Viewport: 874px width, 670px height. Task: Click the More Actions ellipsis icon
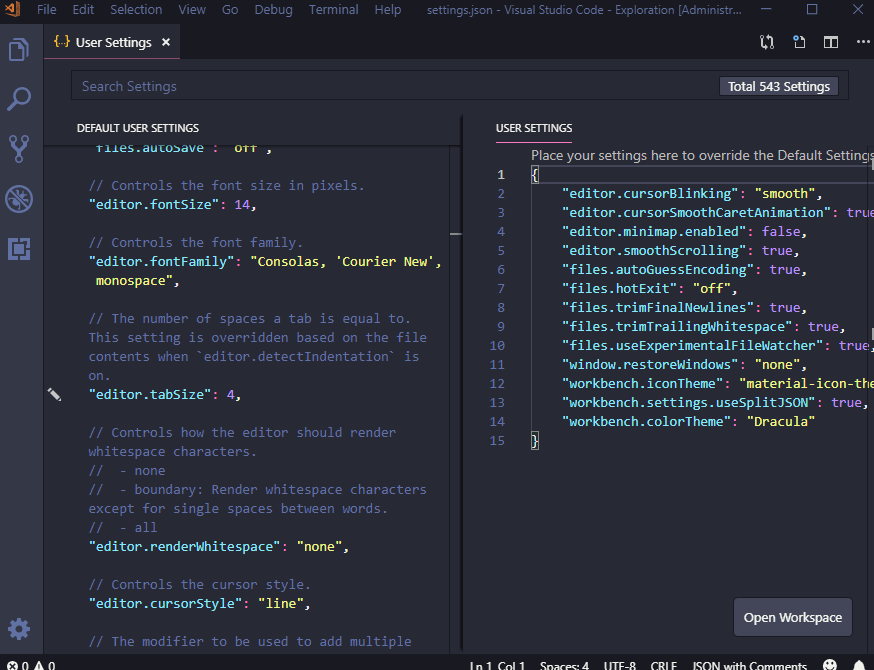[x=861, y=42]
